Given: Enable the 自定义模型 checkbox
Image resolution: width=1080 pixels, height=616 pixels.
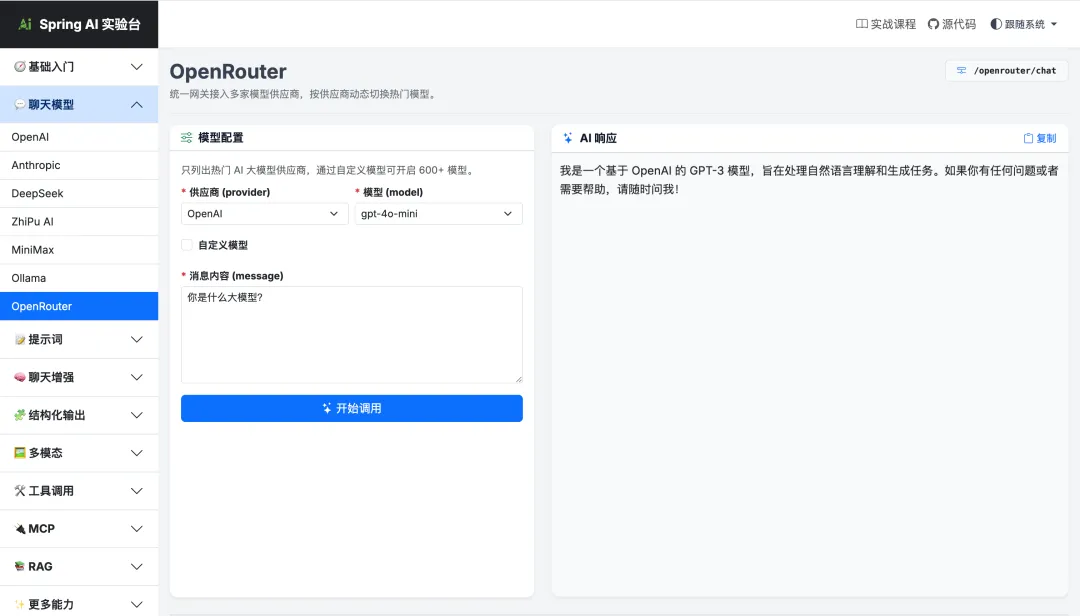Looking at the screenshot, I should point(187,245).
